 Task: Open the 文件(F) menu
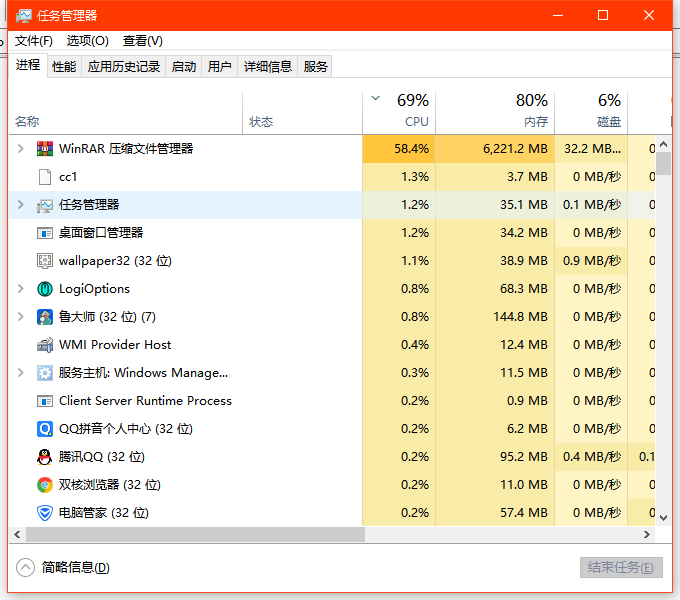click(33, 41)
